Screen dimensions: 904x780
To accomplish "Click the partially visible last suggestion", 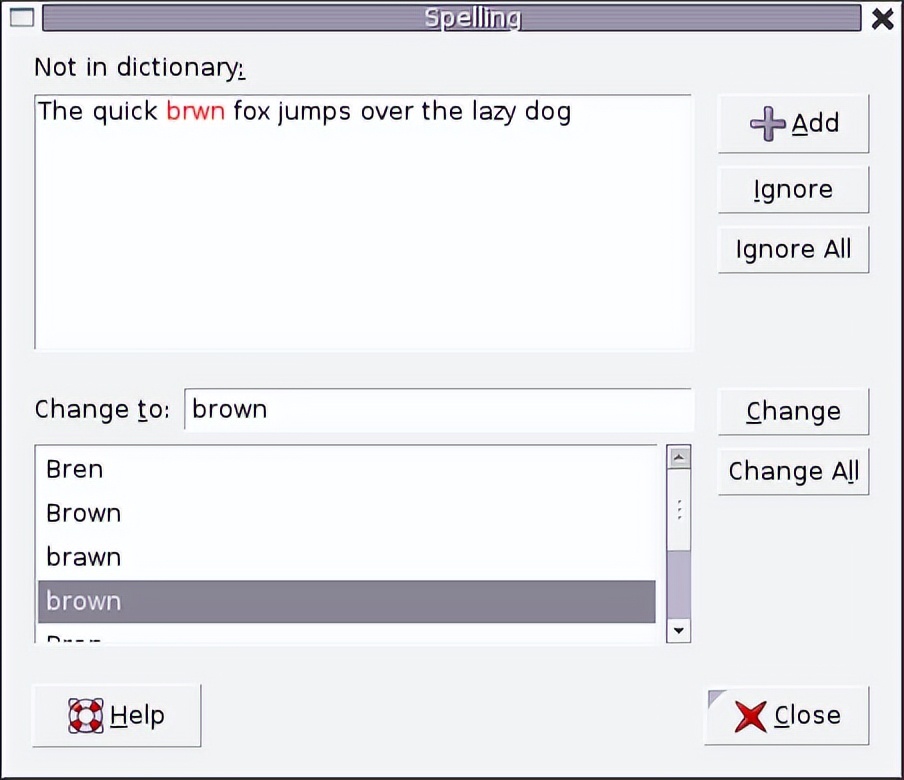I will [x=75, y=637].
